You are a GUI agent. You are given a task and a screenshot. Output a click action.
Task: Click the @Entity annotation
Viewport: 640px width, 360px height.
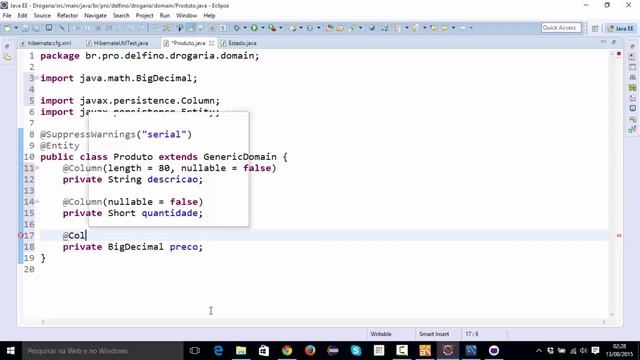(x=60, y=146)
